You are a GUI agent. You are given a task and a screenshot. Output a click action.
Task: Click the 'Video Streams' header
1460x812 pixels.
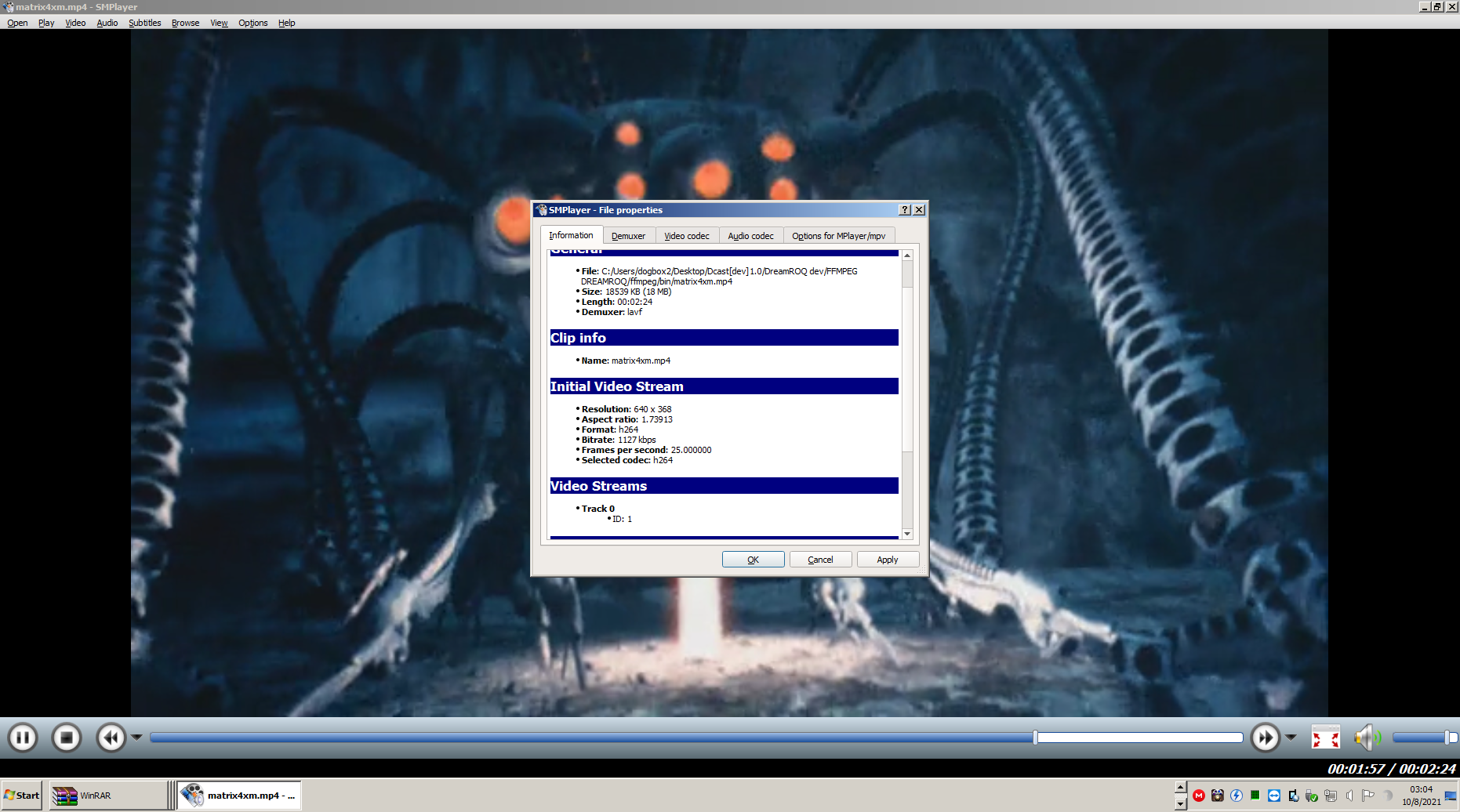point(724,486)
